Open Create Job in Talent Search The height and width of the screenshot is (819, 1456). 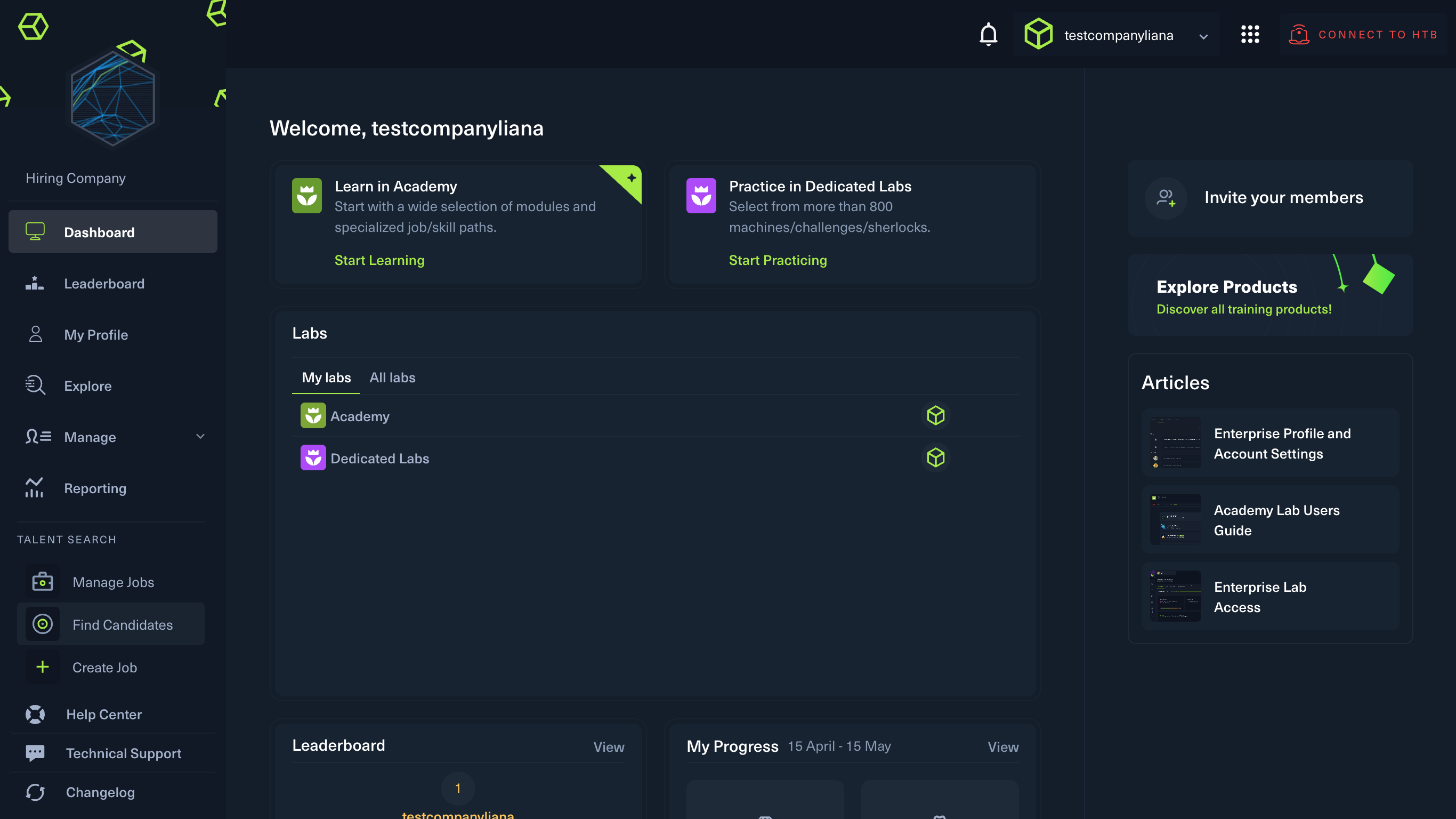point(111,667)
